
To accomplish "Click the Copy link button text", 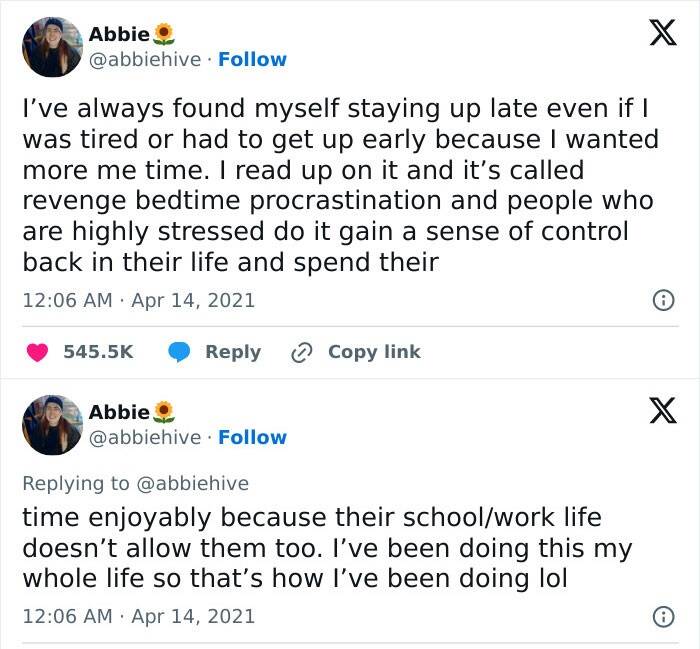I will pos(374,352).
